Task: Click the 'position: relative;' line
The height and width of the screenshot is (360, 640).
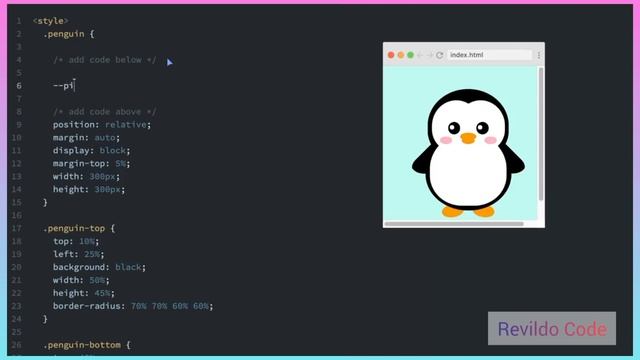Action: (102, 125)
